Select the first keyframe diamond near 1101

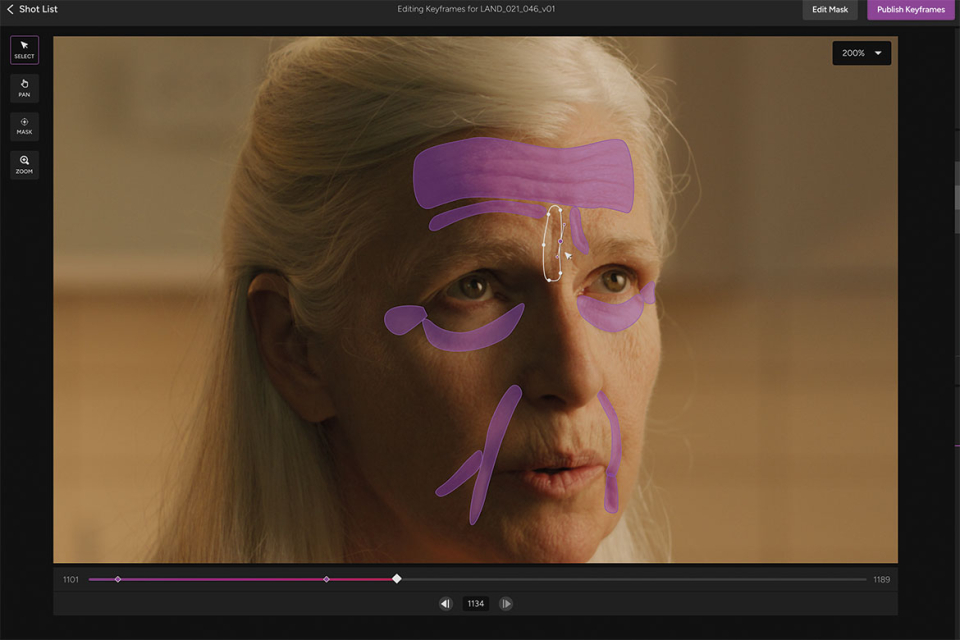(x=118, y=579)
